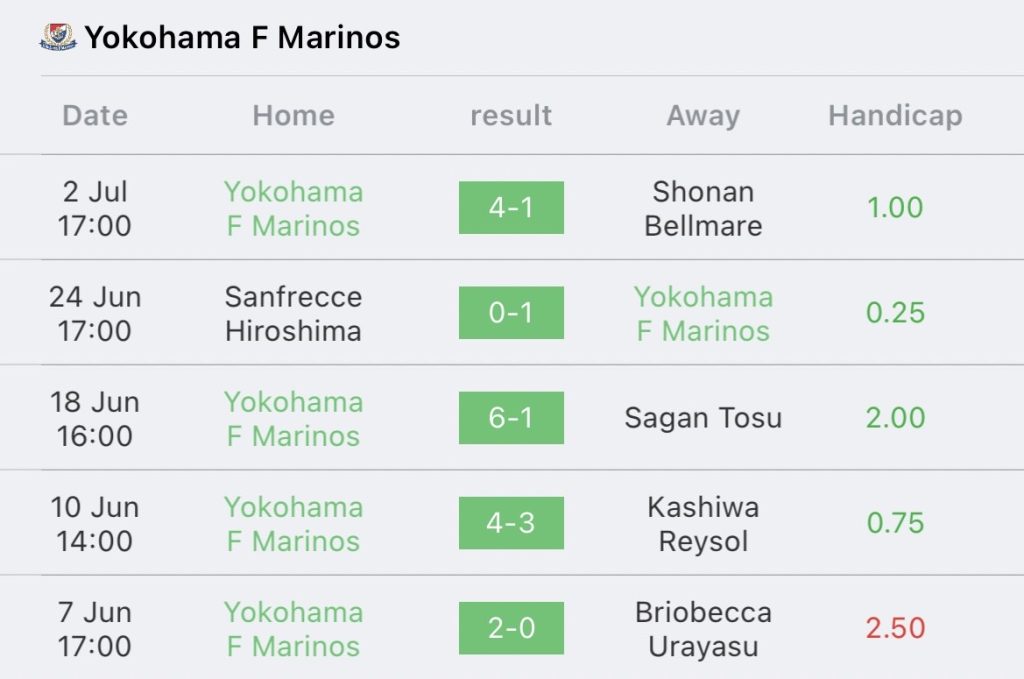Image resolution: width=1024 pixels, height=679 pixels.
Task: Click the green 2.00 handicap value
Action: 895,418
